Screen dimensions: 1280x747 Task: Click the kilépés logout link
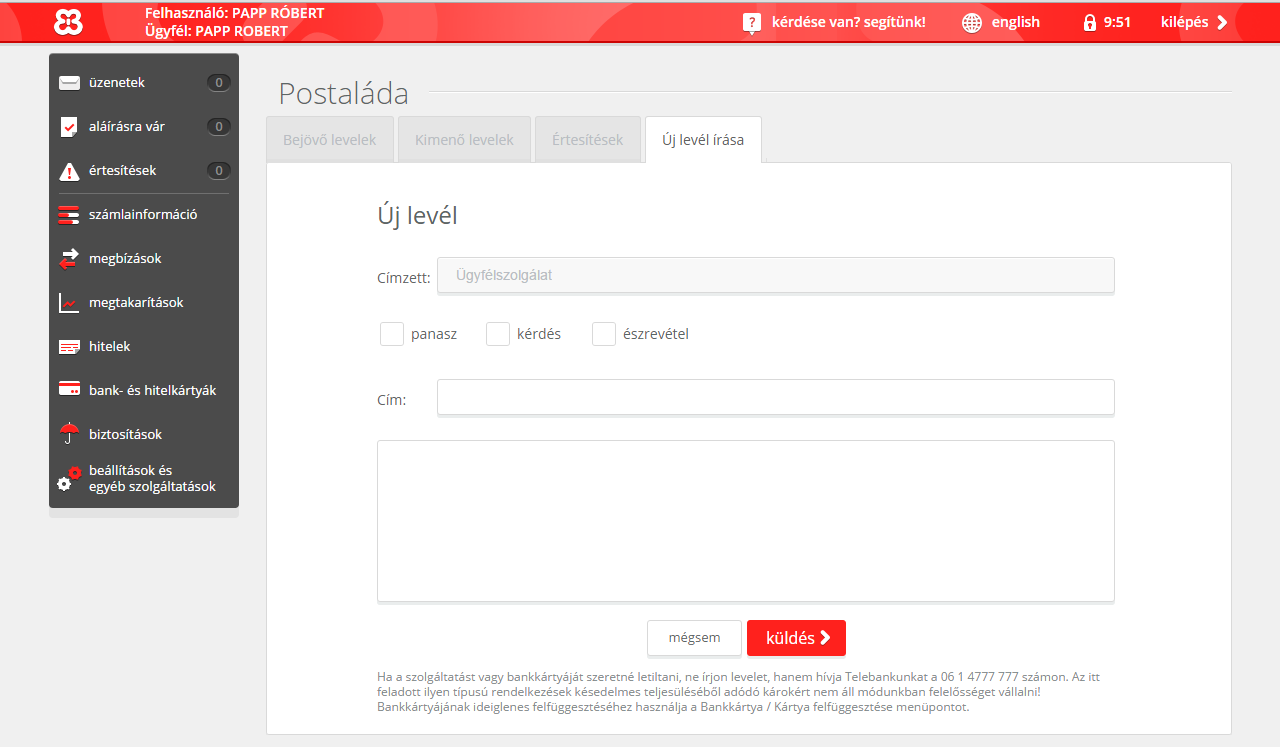pos(1184,22)
